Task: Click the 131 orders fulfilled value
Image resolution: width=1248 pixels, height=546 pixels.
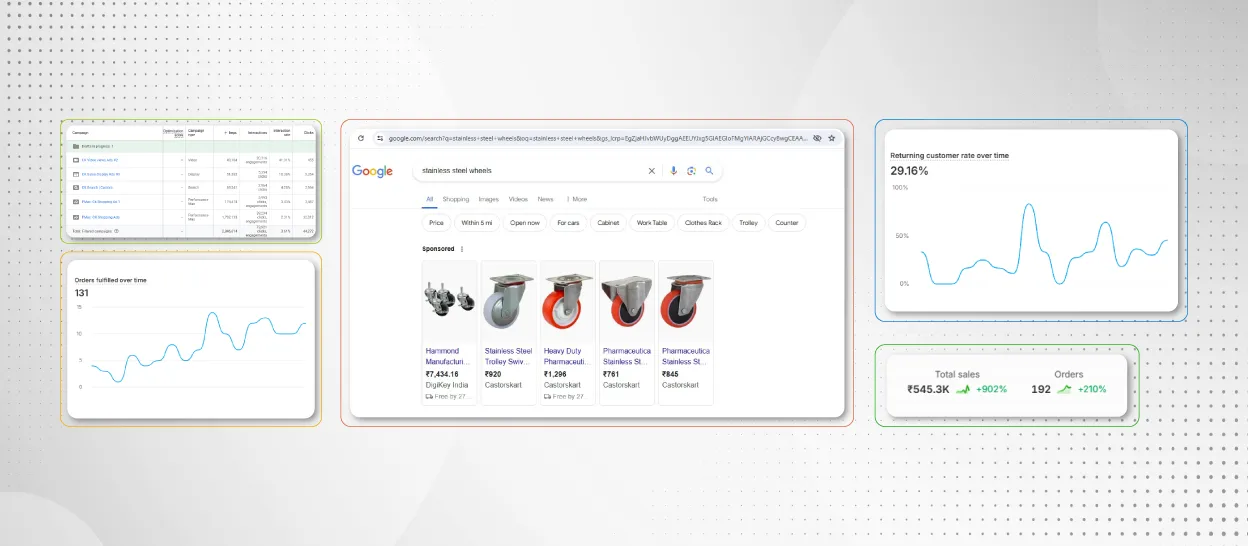Action: 82,293
